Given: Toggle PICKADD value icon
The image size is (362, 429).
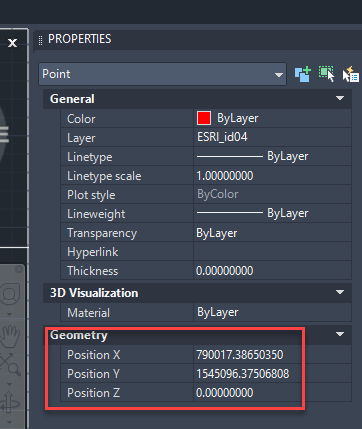Looking at the screenshot, I should tap(303, 74).
